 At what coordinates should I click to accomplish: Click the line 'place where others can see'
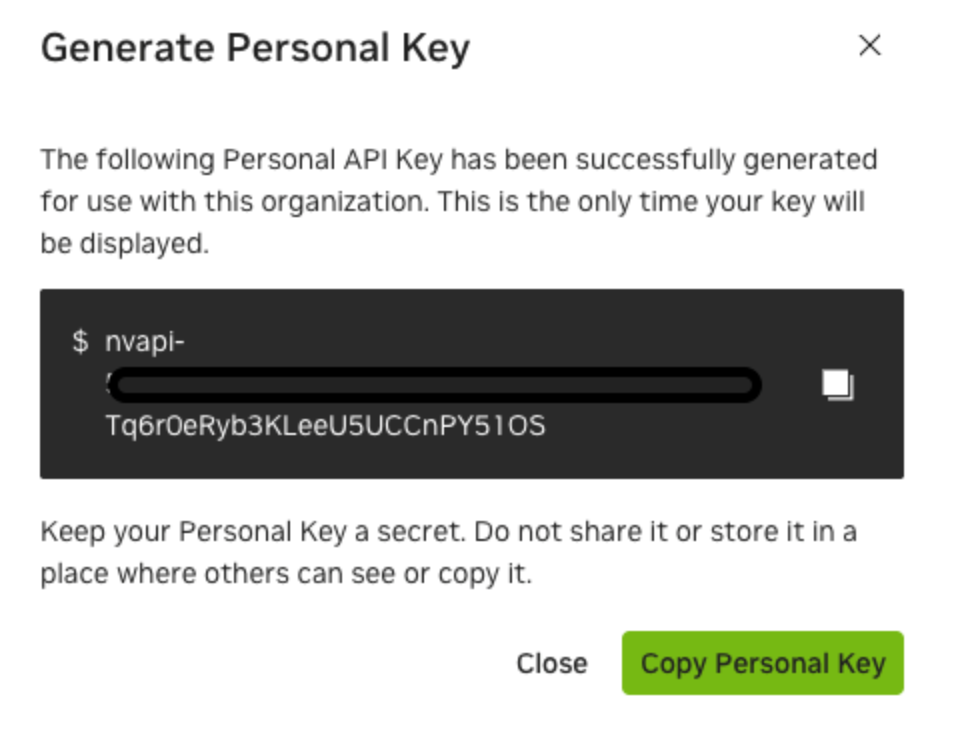coord(285,575)
